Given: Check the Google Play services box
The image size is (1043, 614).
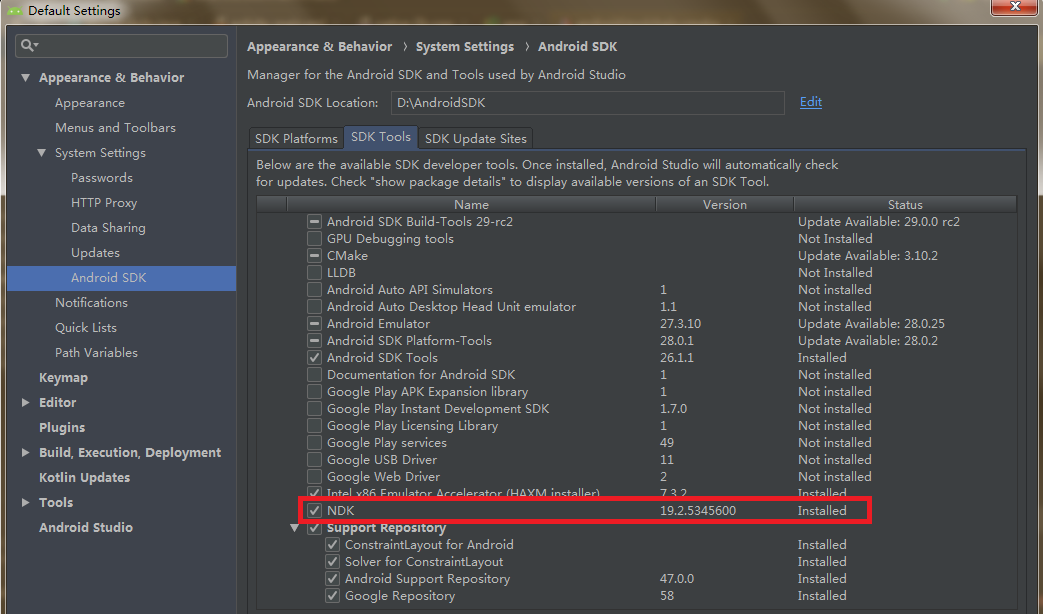Looking at the screenshot, I should (315, 442).
